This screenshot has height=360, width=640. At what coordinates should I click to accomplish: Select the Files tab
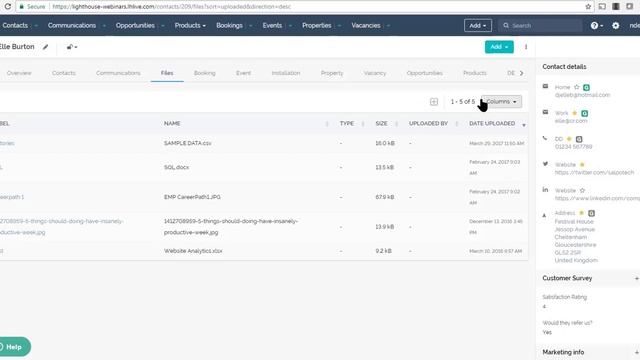click(x=167, y=73)
